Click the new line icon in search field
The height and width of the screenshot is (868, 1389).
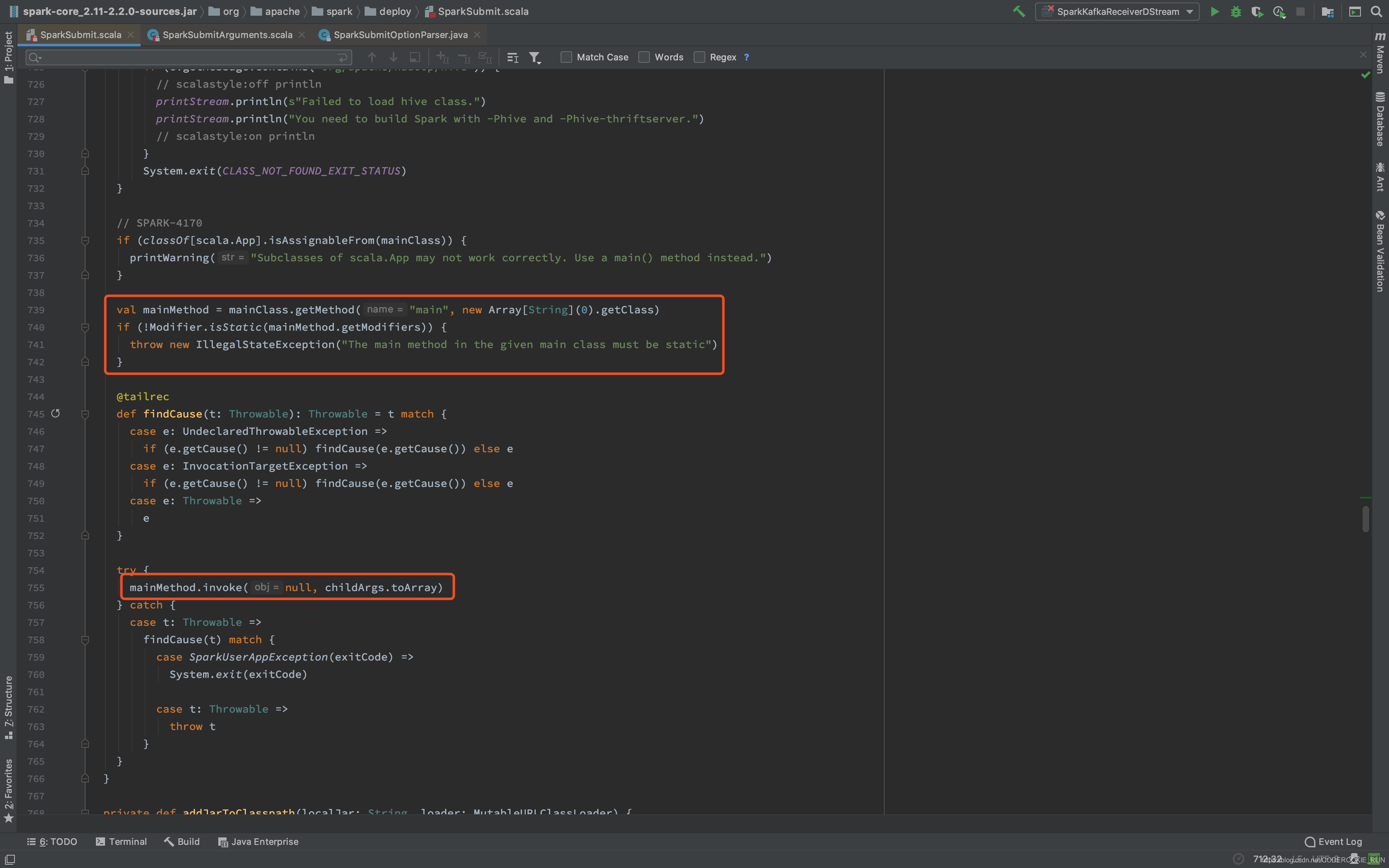point(342,57)
